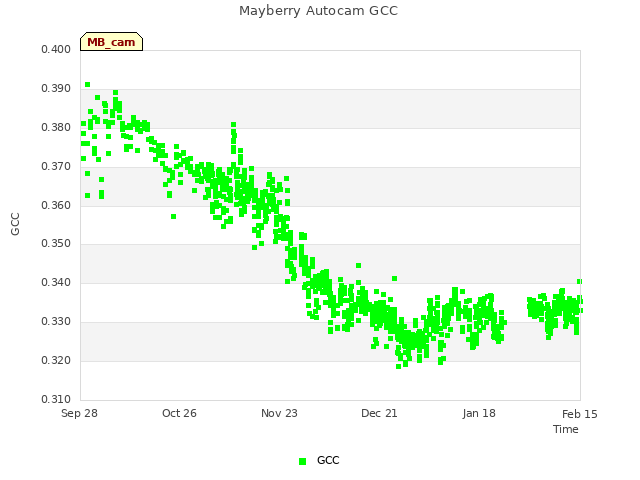Select the 0.350 y-axis tick label
Image resolution: width=640 pixels, height=480 pixels.
point(56,244)
